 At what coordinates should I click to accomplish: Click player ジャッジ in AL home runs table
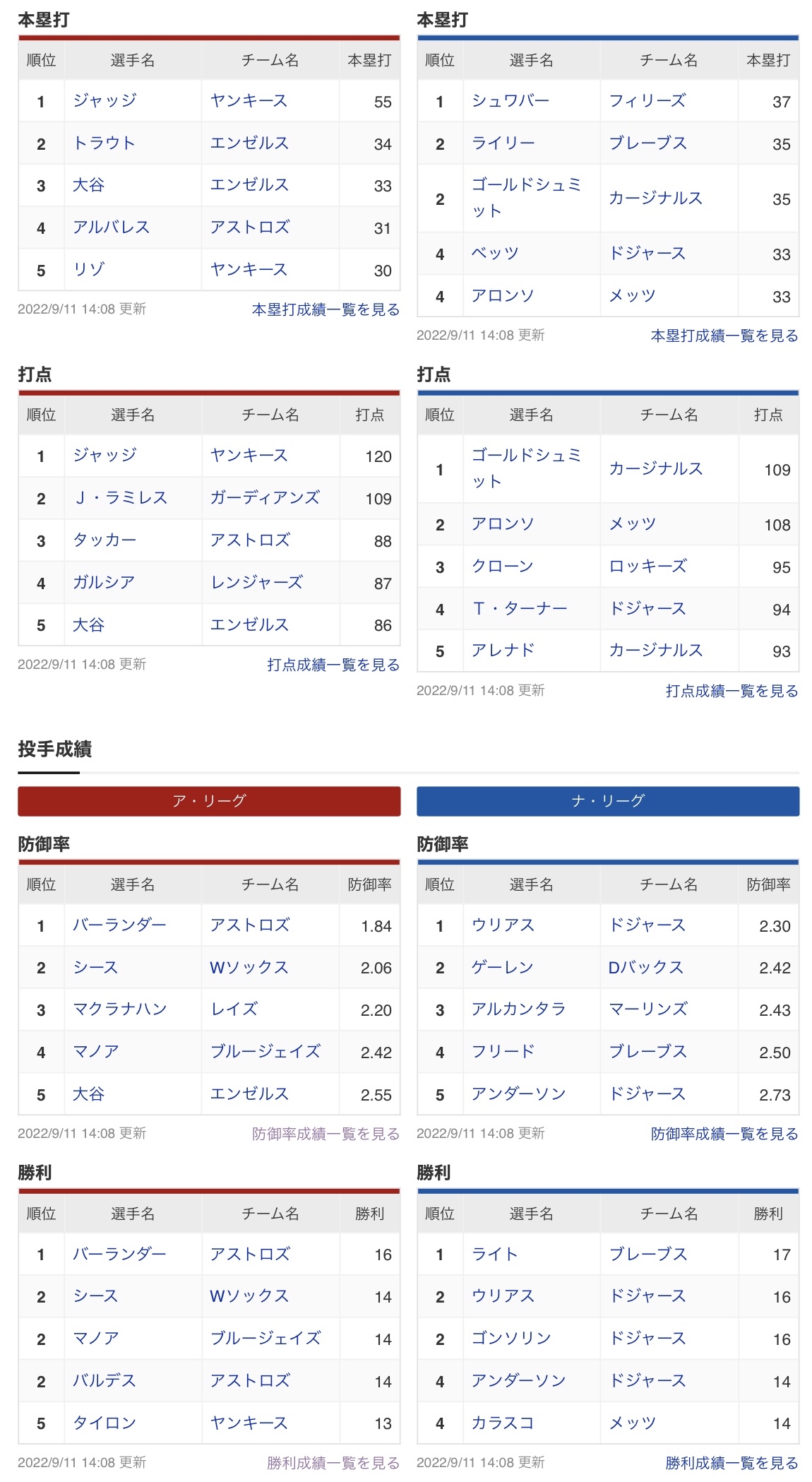(105, 101)
